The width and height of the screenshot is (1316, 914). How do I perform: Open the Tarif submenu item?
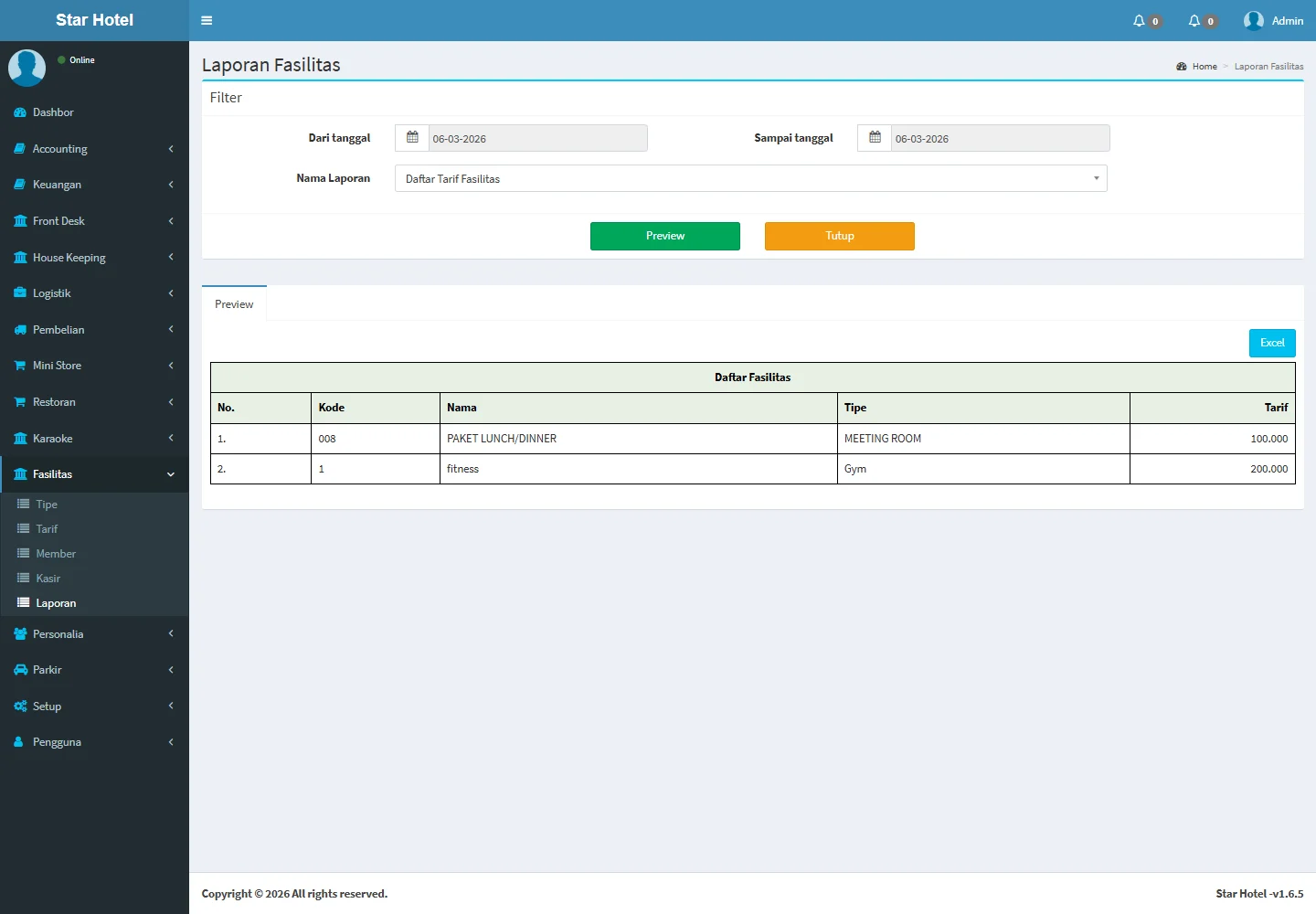point(47,529)
